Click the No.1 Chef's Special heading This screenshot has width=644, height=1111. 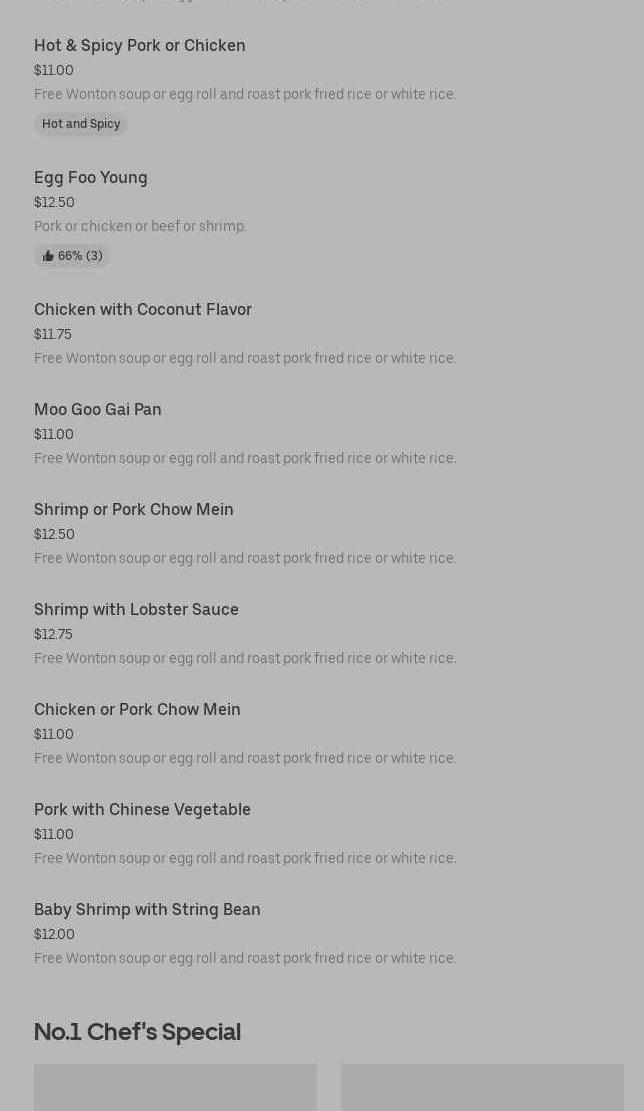point(137,1032)
